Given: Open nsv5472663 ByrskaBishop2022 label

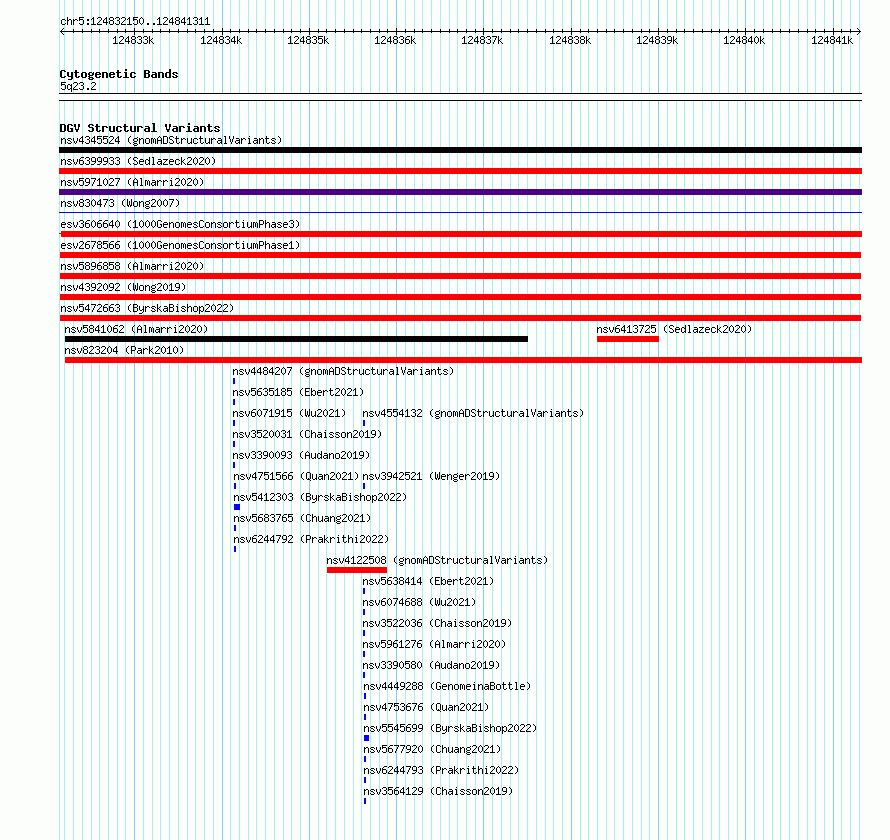Looking at the screenshot, I should [147, 308].
